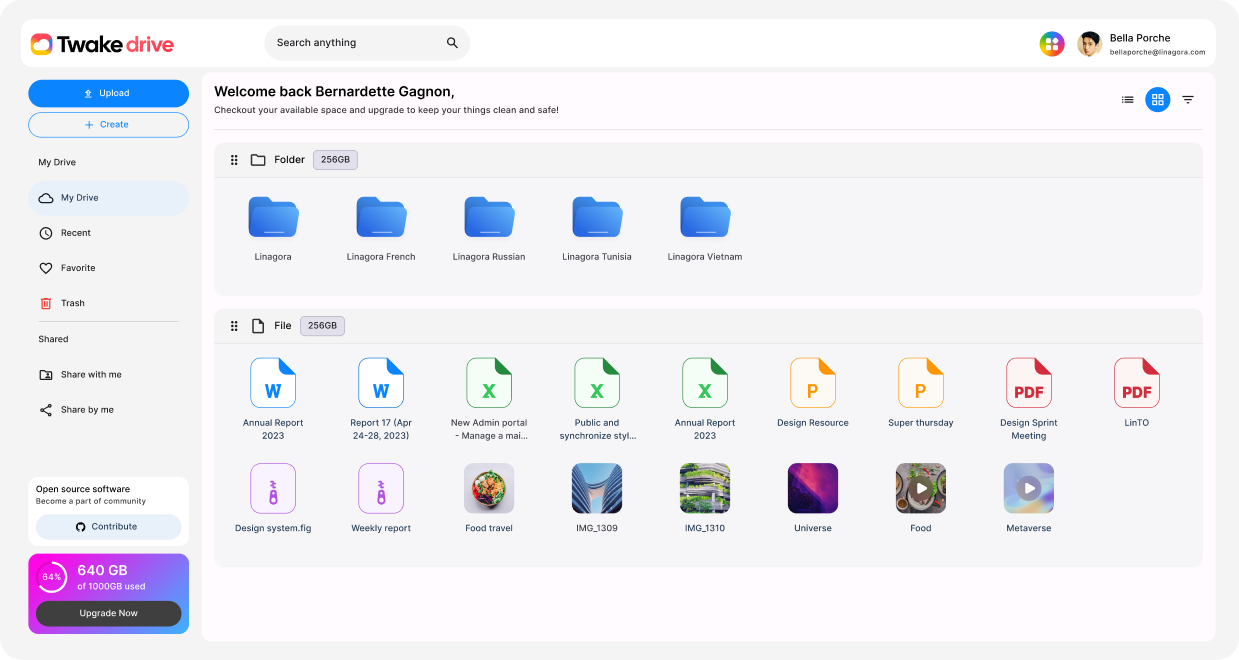Click the 64% storage progress ring
The width and height of the screenshot is (1239, 660).
pyautogui.click(x=50, y=577)
